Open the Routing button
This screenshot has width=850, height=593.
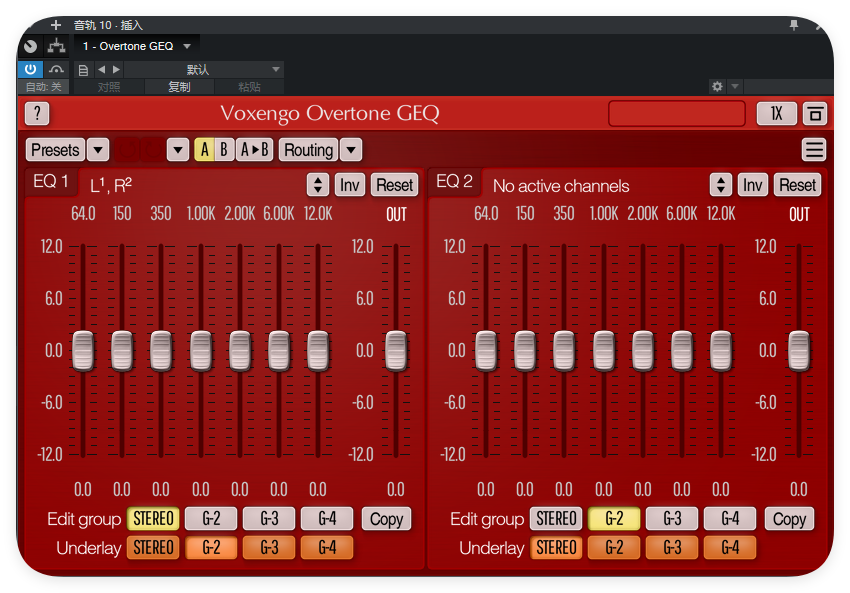point(308,150)
